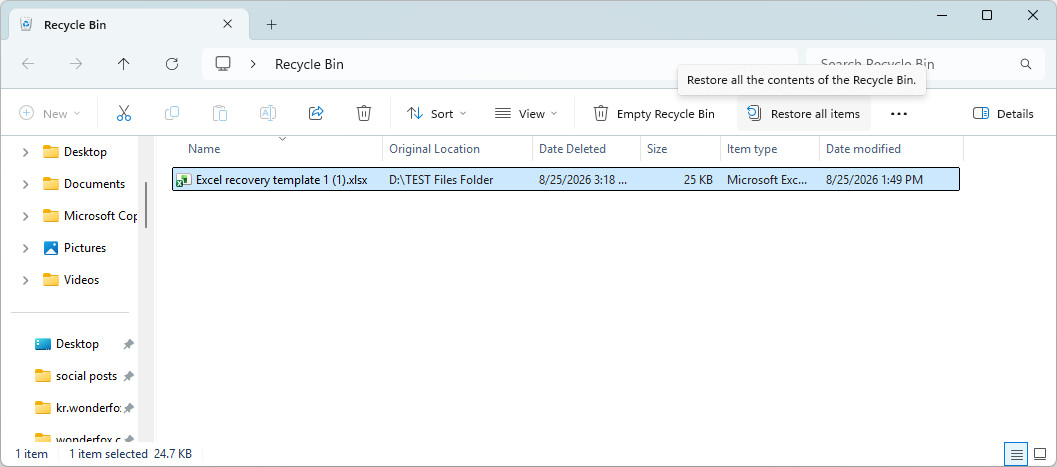1057x467 pixels.
Task: Click the Rename icon in toolbar
Action: (268, 113)
